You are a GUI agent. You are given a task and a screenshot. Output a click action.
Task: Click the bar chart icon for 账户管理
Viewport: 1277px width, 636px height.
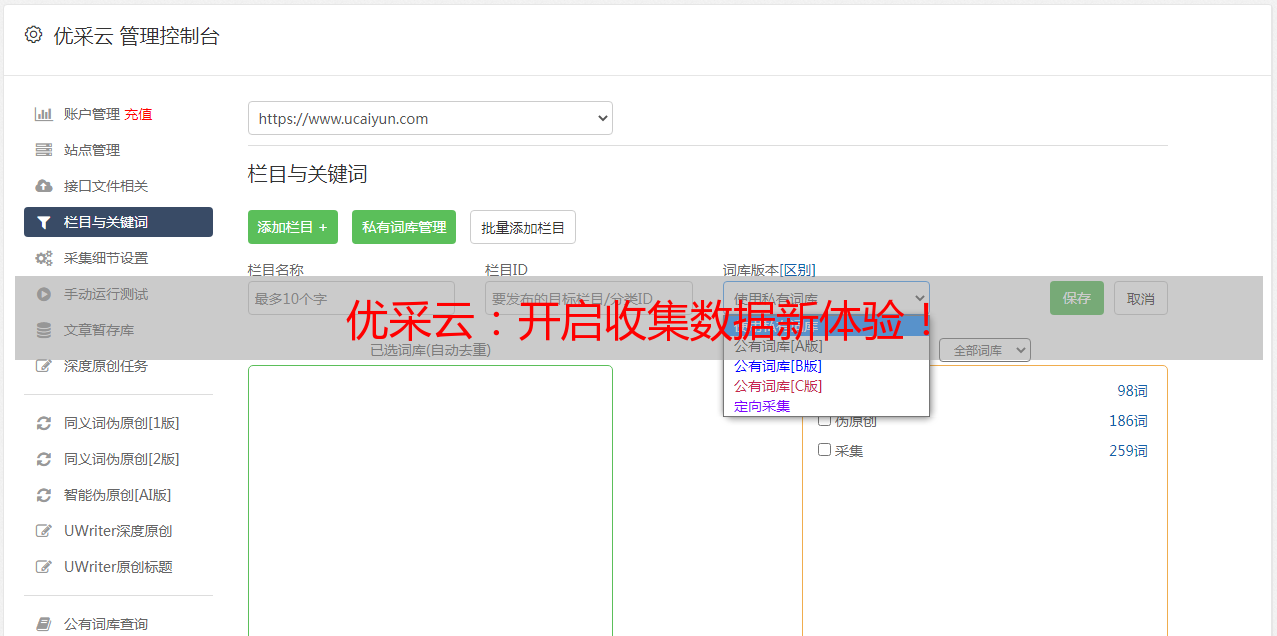pos(43,114)
